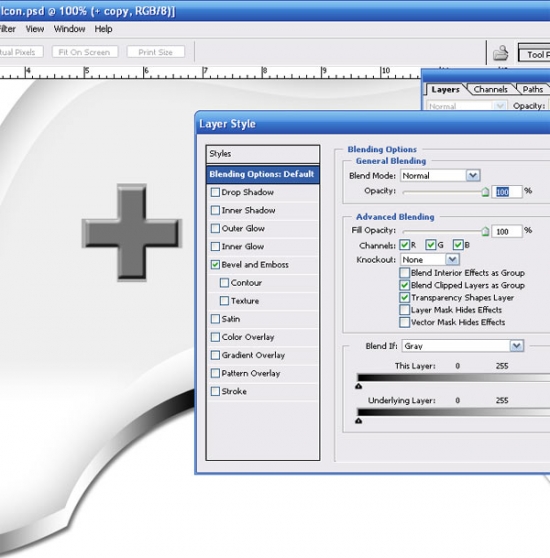The width and height of the screenshot is (550, 558).
Task: Check Blend Interior Effects as Group
Action: (x=404, y=273)
